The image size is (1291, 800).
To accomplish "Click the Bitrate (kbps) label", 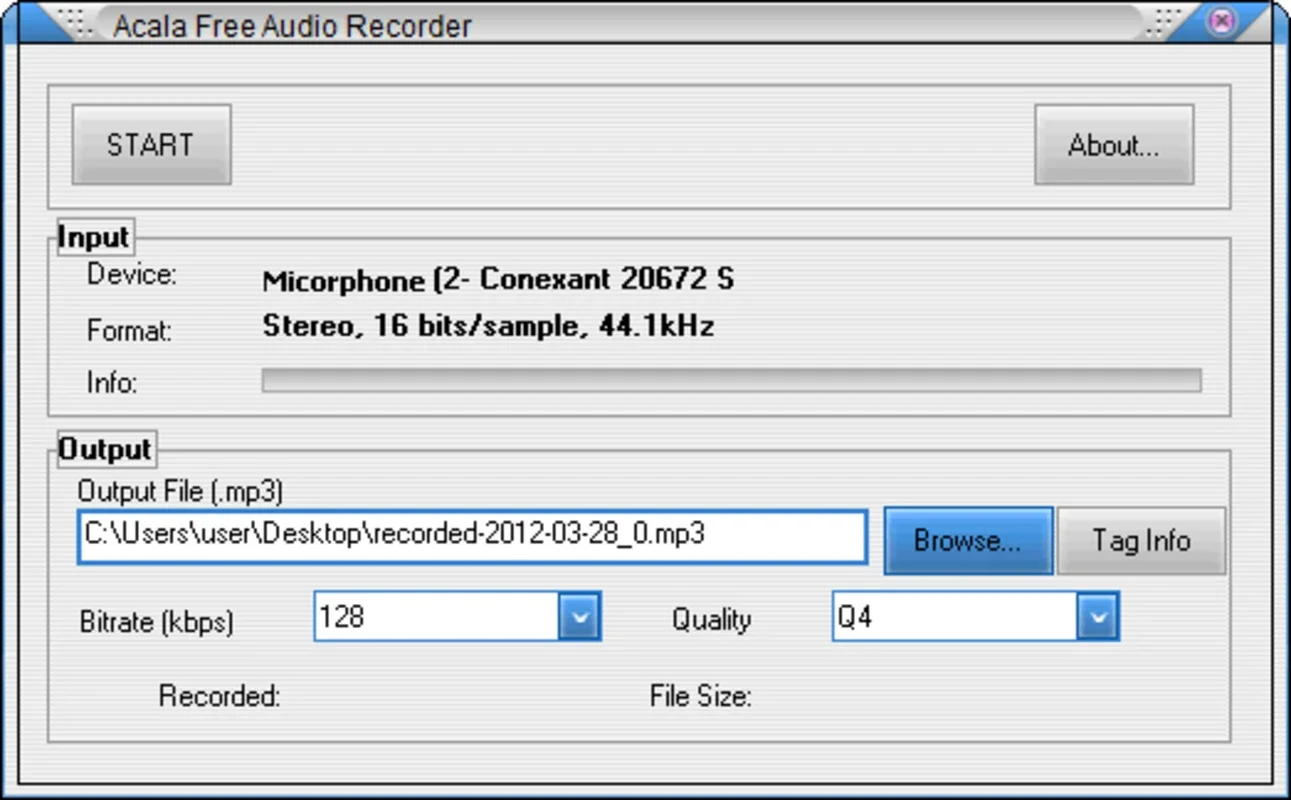I will coord(156,622).
